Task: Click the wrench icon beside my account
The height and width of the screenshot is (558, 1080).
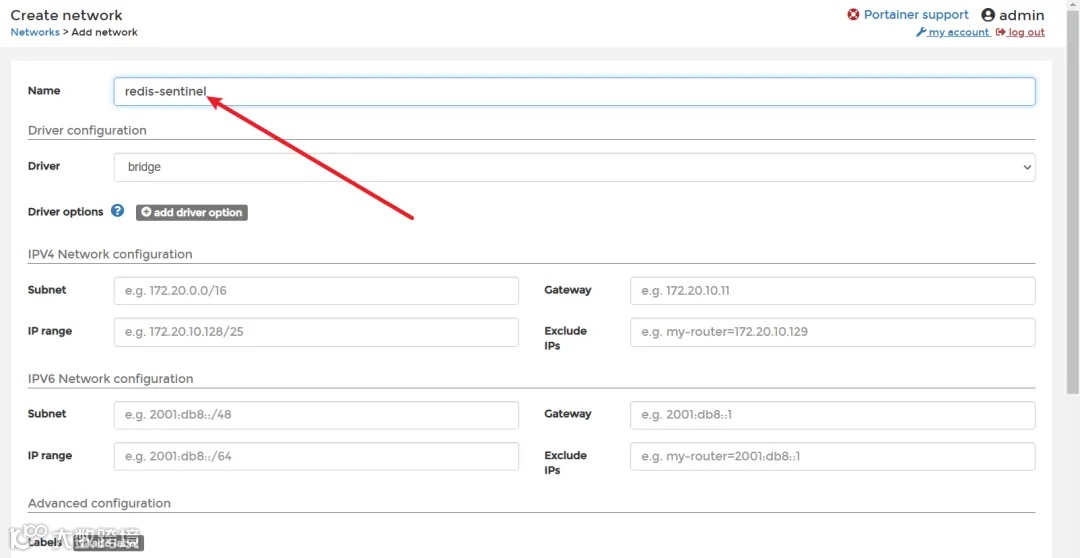Action: pos(920,32)
